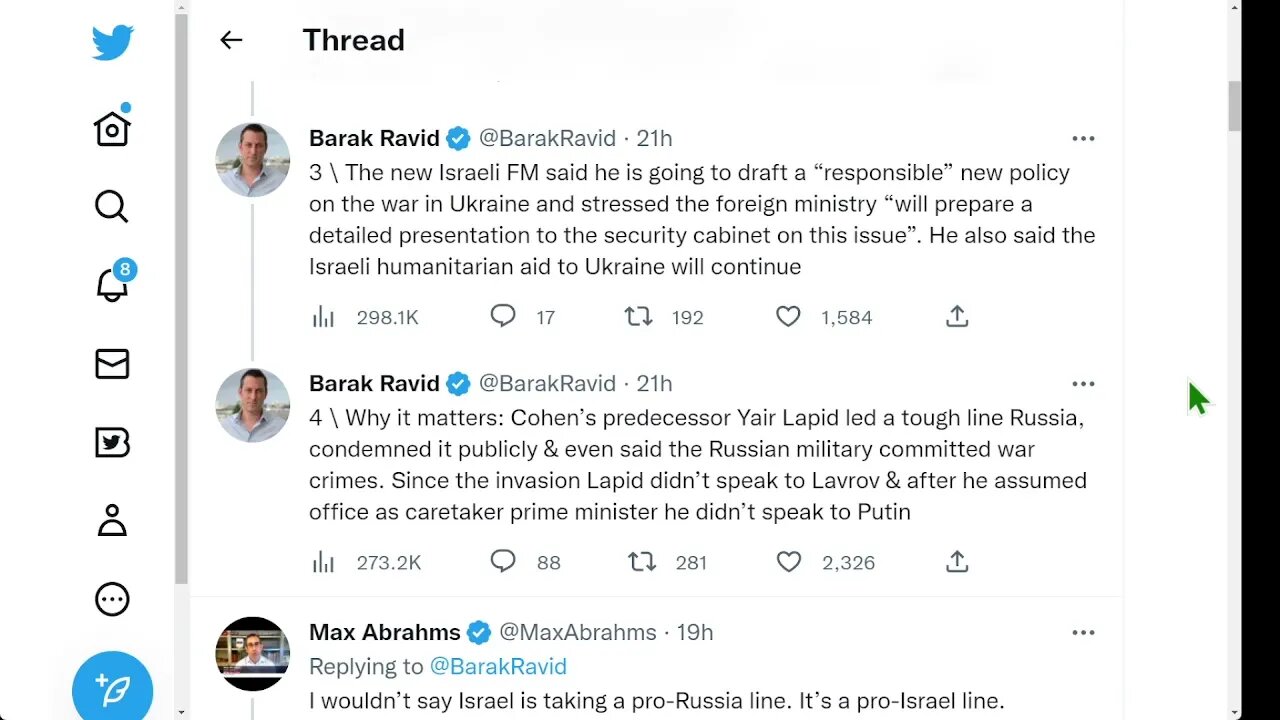Open the Explore search icon
The height and width of the screenshot is (720, 1280).
coord(111,207)
